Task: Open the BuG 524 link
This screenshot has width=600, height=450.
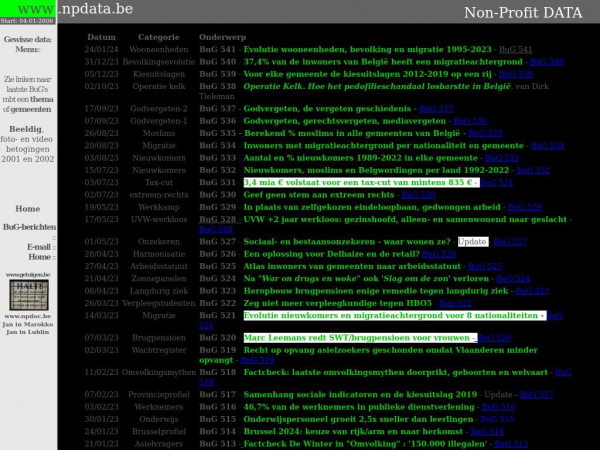Action: pos(513,279)
